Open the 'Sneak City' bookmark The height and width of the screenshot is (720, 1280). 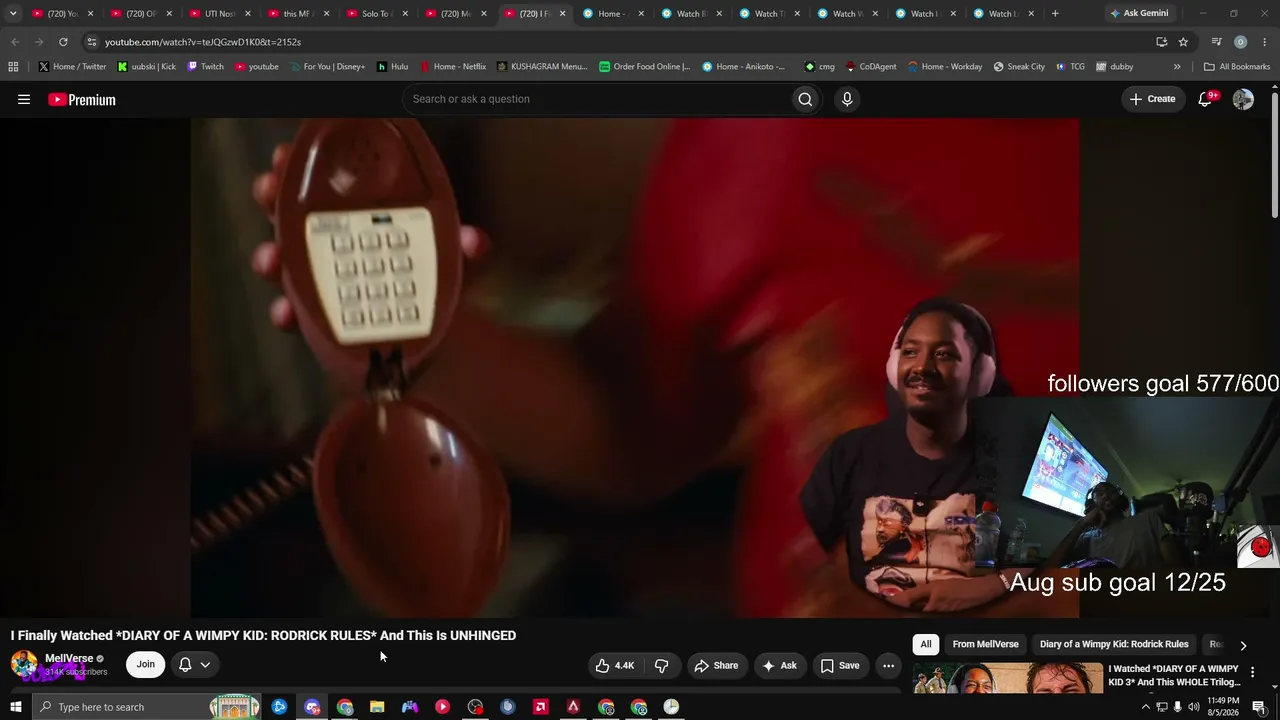pyautogui.click(x=1019, y=67)
